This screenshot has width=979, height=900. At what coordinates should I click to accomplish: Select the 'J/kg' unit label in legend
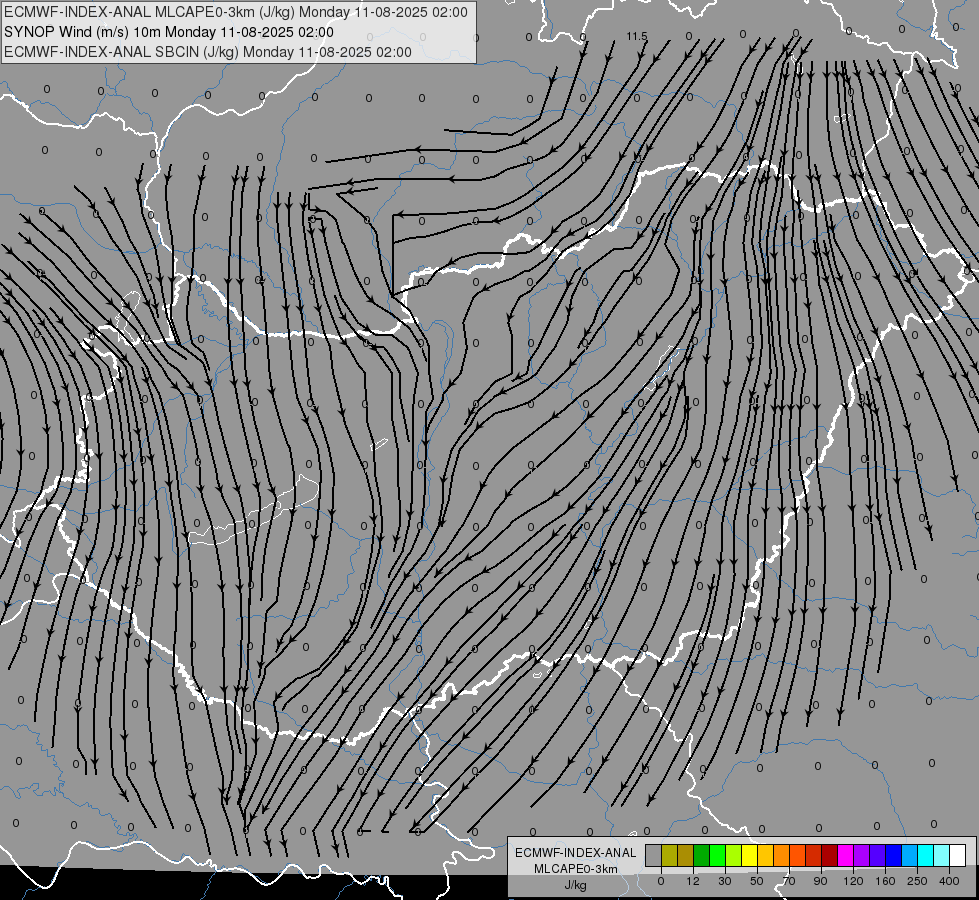(576, 885)
